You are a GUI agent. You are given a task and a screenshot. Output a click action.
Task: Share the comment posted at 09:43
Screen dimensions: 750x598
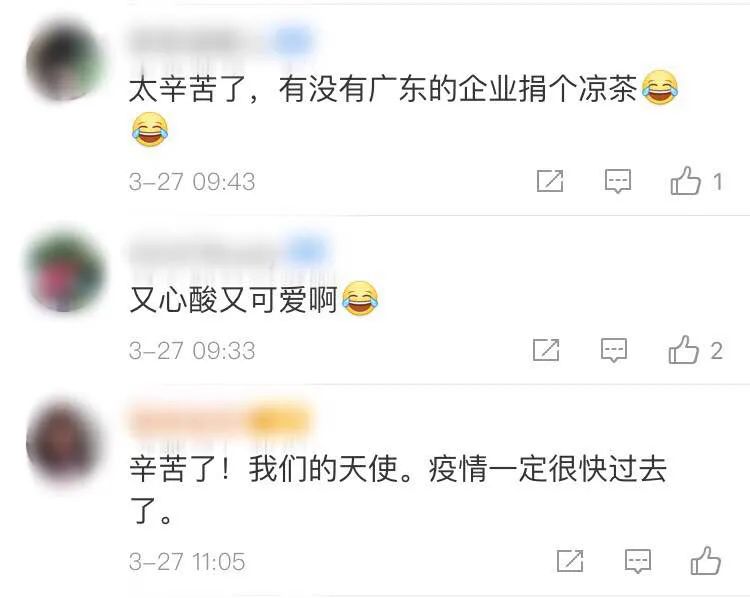550,181
